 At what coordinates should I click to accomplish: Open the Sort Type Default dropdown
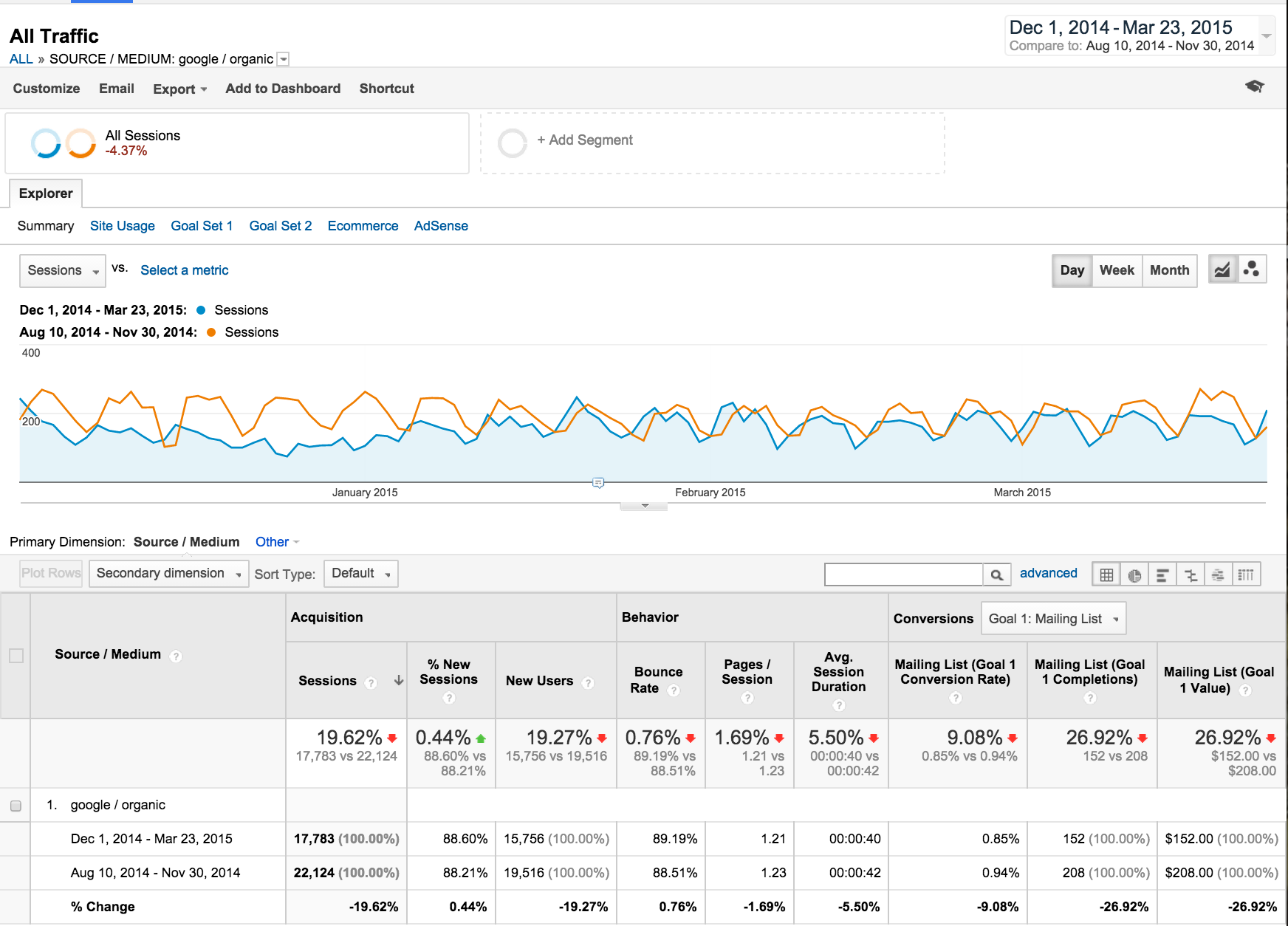pyautogui.click(x=361, y=574)
